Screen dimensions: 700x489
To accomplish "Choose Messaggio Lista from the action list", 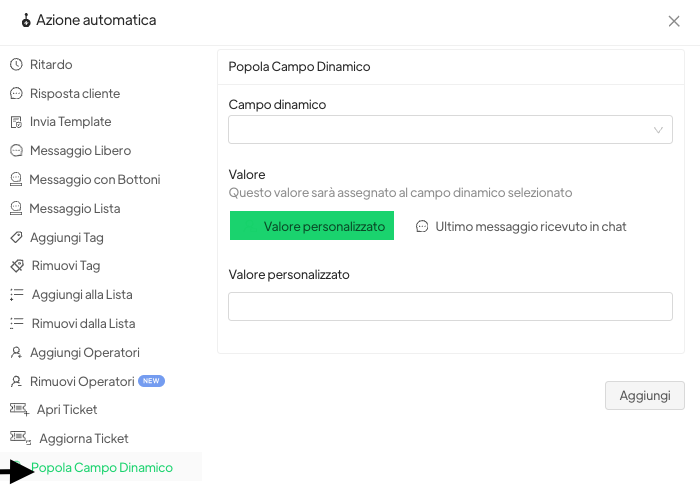I will (75, 209).
